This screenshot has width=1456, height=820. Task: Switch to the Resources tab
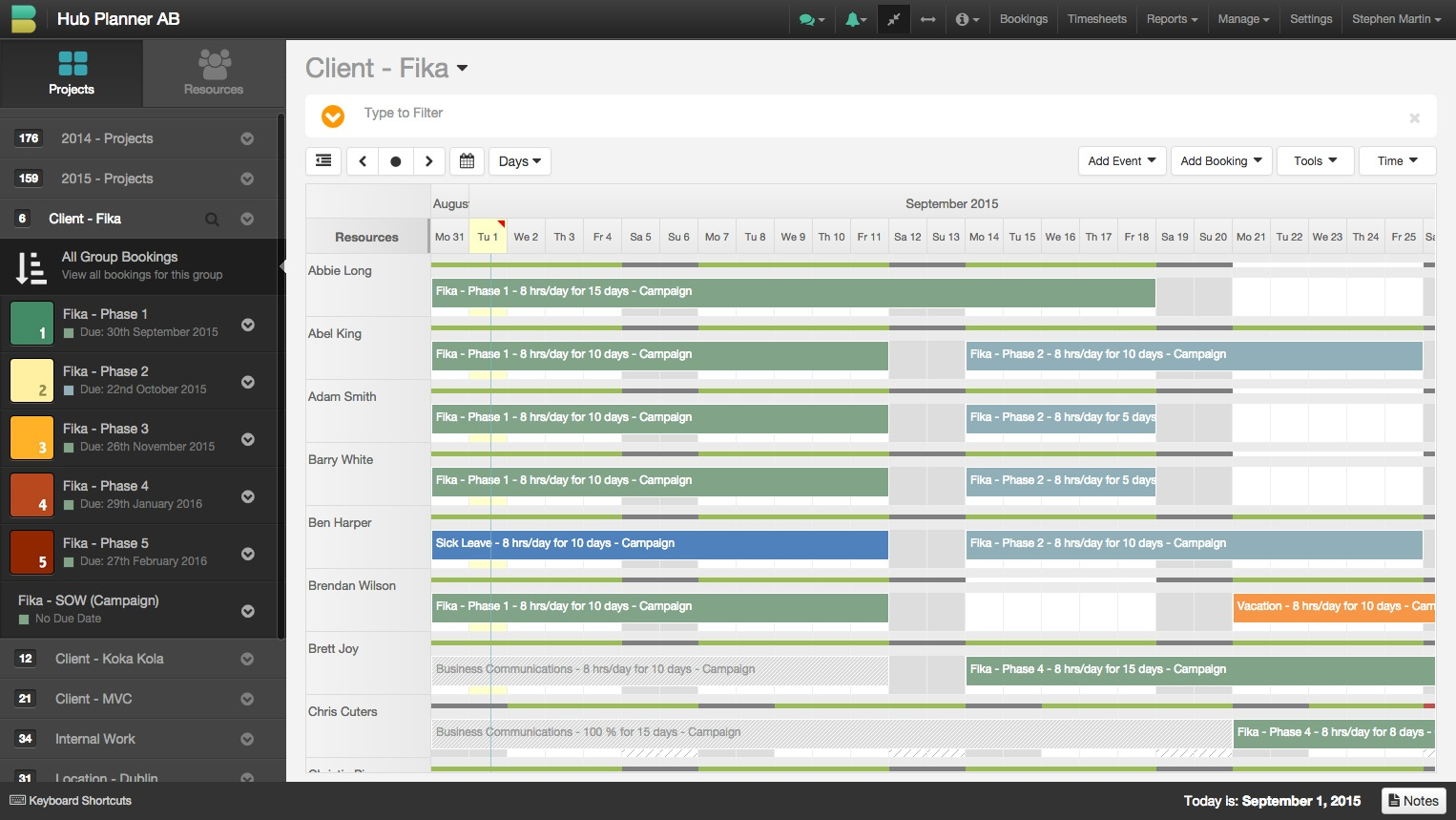point(214,74)
